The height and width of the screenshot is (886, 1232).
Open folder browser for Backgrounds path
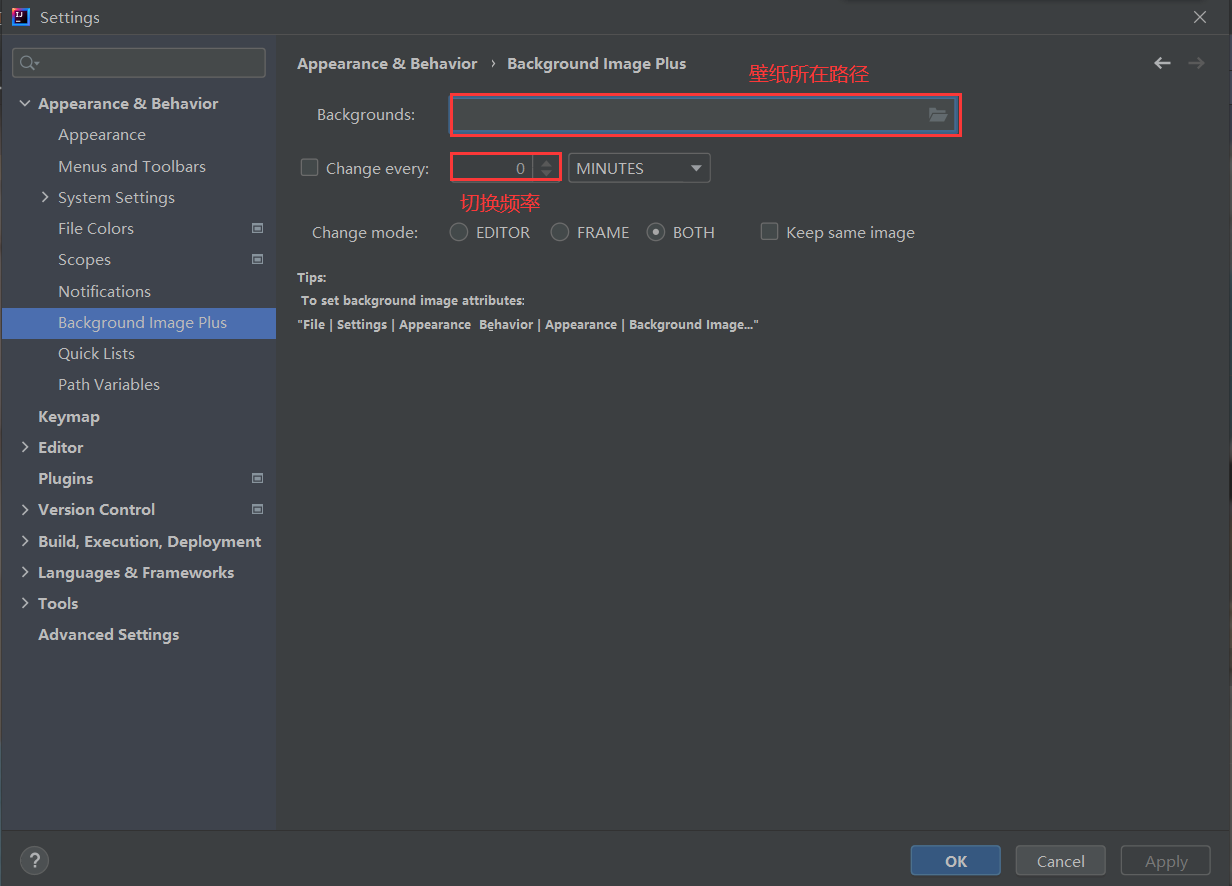tap(937, 115)
